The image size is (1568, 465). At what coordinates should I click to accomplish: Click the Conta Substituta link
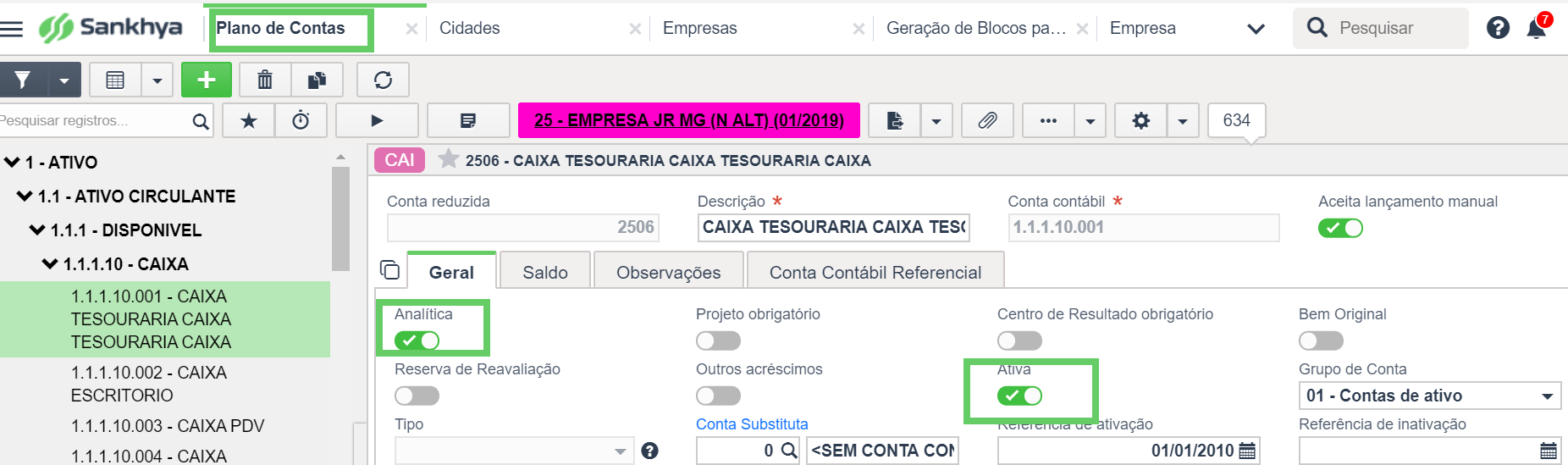(752, 424)
